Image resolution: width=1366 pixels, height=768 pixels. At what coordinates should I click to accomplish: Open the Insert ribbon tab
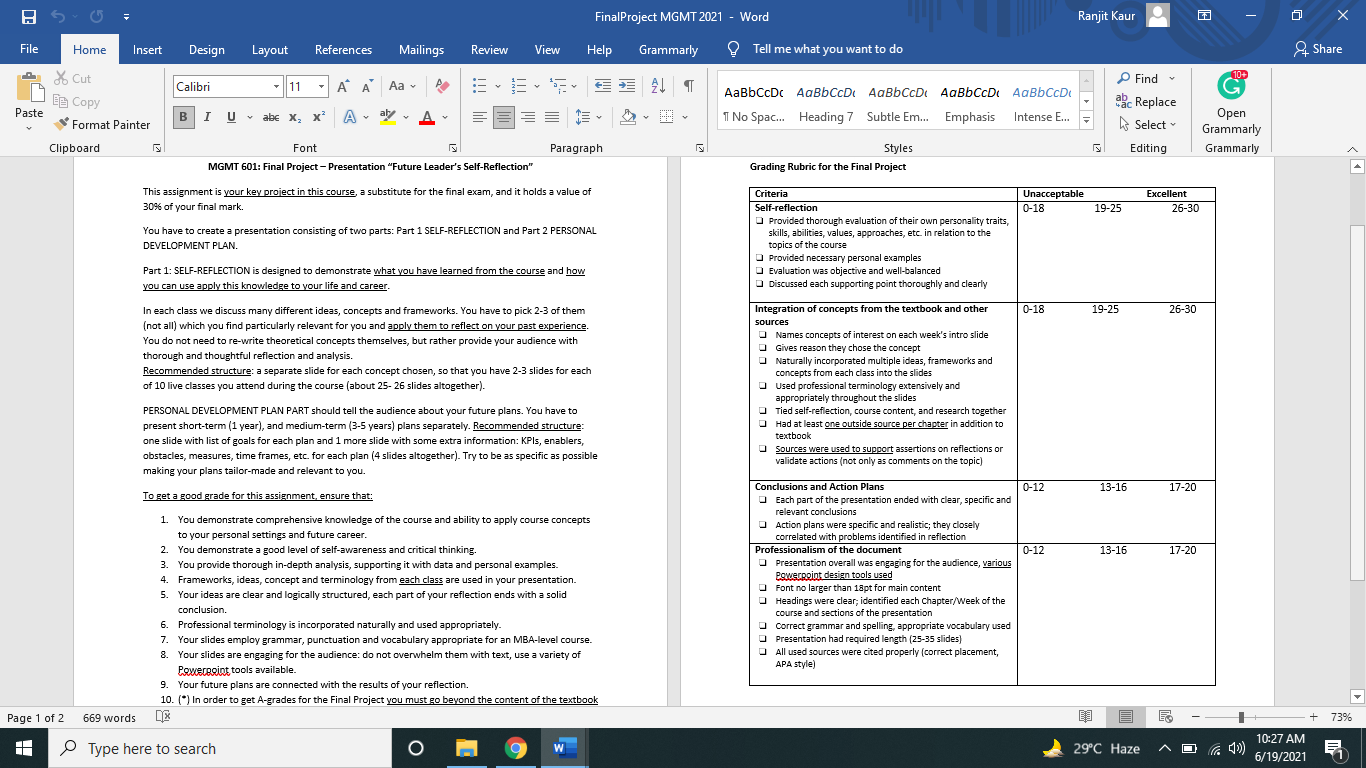click(x=148, y=50)
